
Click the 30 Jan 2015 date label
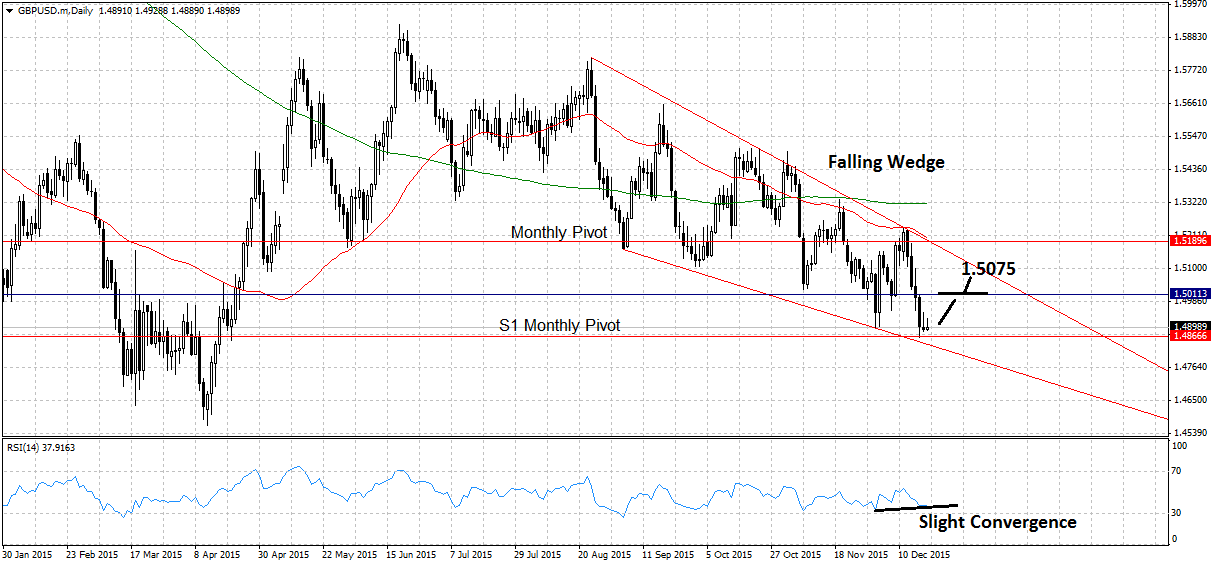(29, 553)
